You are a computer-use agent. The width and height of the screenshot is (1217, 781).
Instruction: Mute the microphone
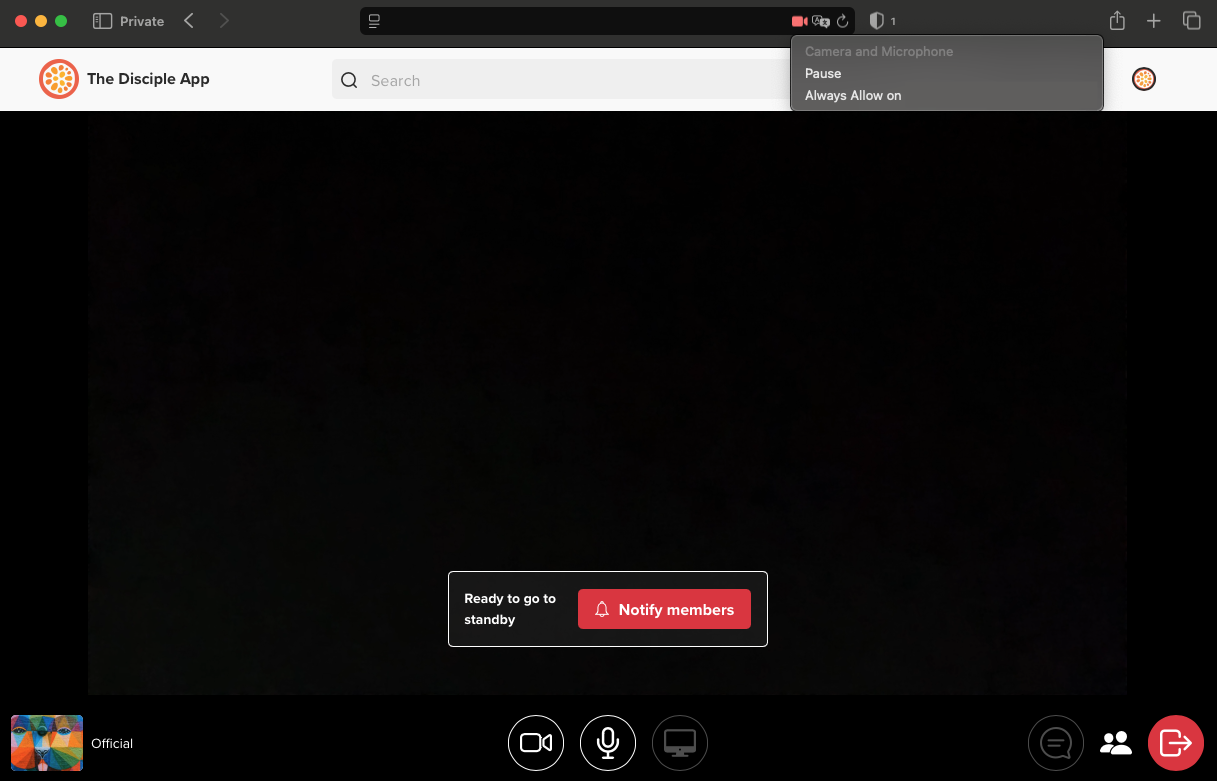click(608, 743)
